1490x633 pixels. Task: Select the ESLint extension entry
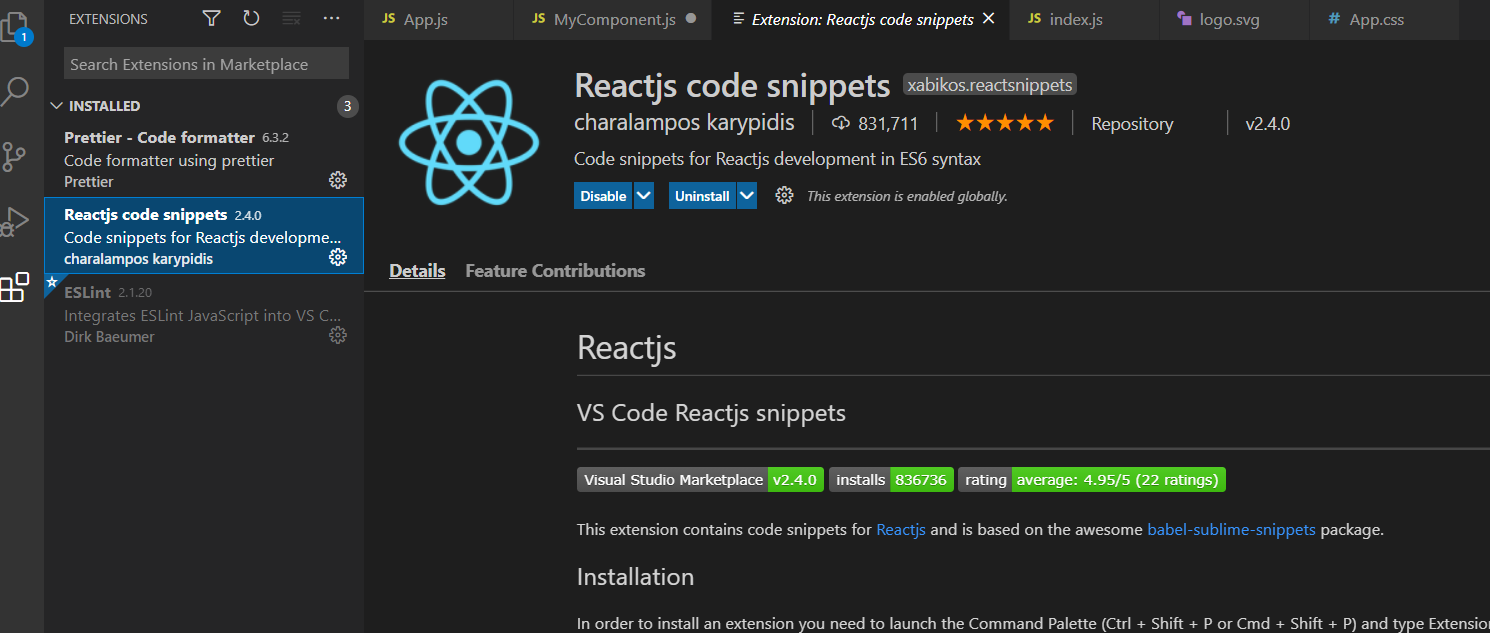pyautogui.click(x=204, y=312)
